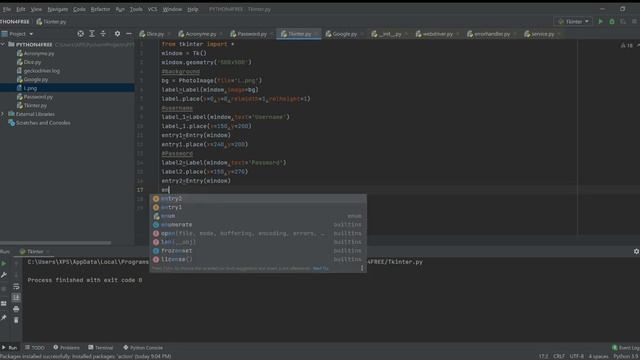Select Scratches and Consoles node
This screenshot has width=640, height=360.
[42, 123]
